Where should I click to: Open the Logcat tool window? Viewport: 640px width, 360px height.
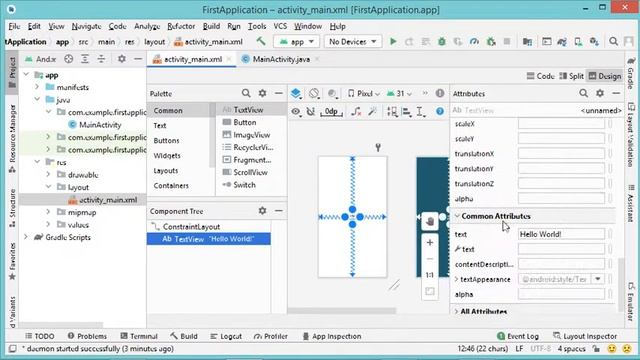click(226, 336)
